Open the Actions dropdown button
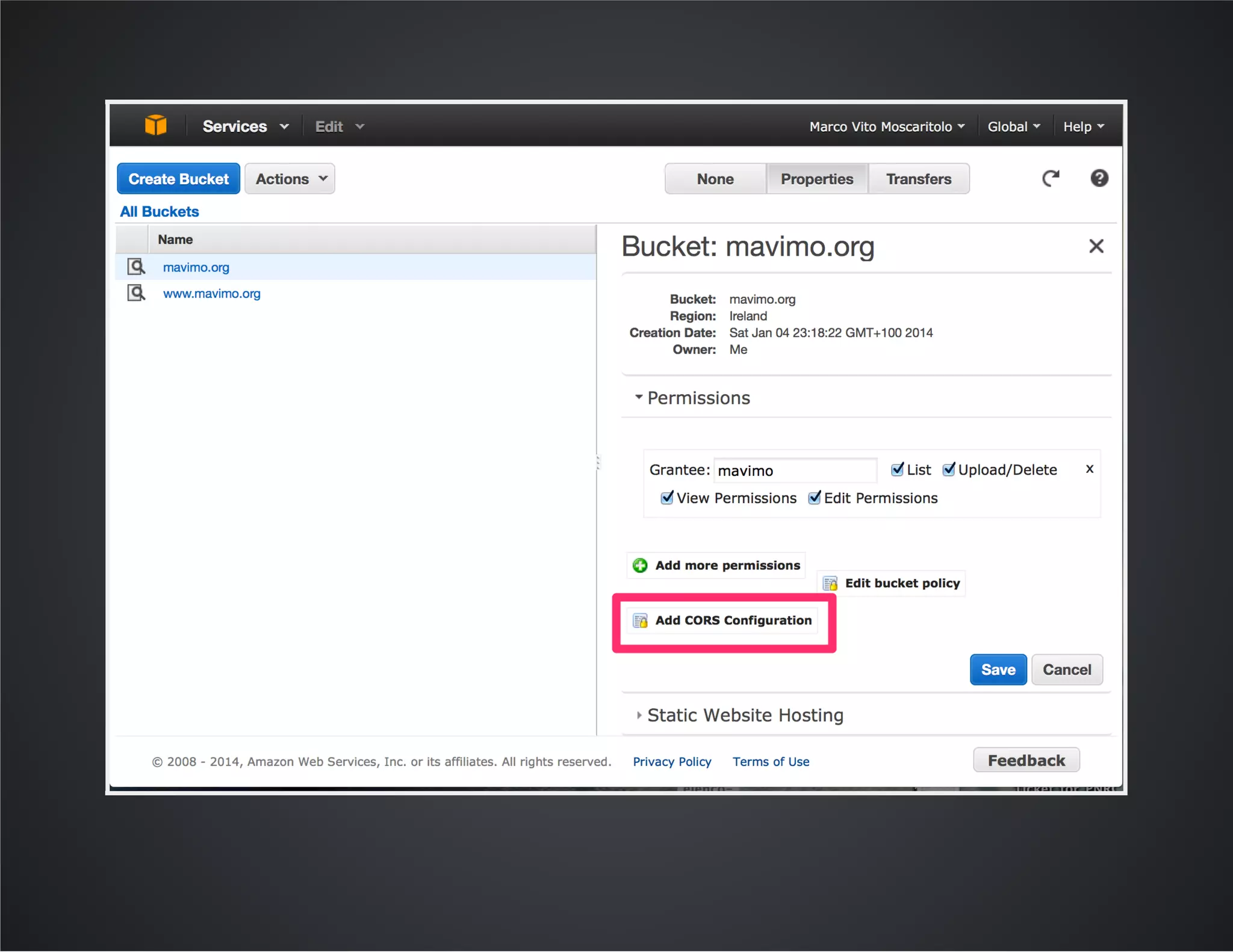This screenshot has height=952, width=1233. [x=290, y=179]
